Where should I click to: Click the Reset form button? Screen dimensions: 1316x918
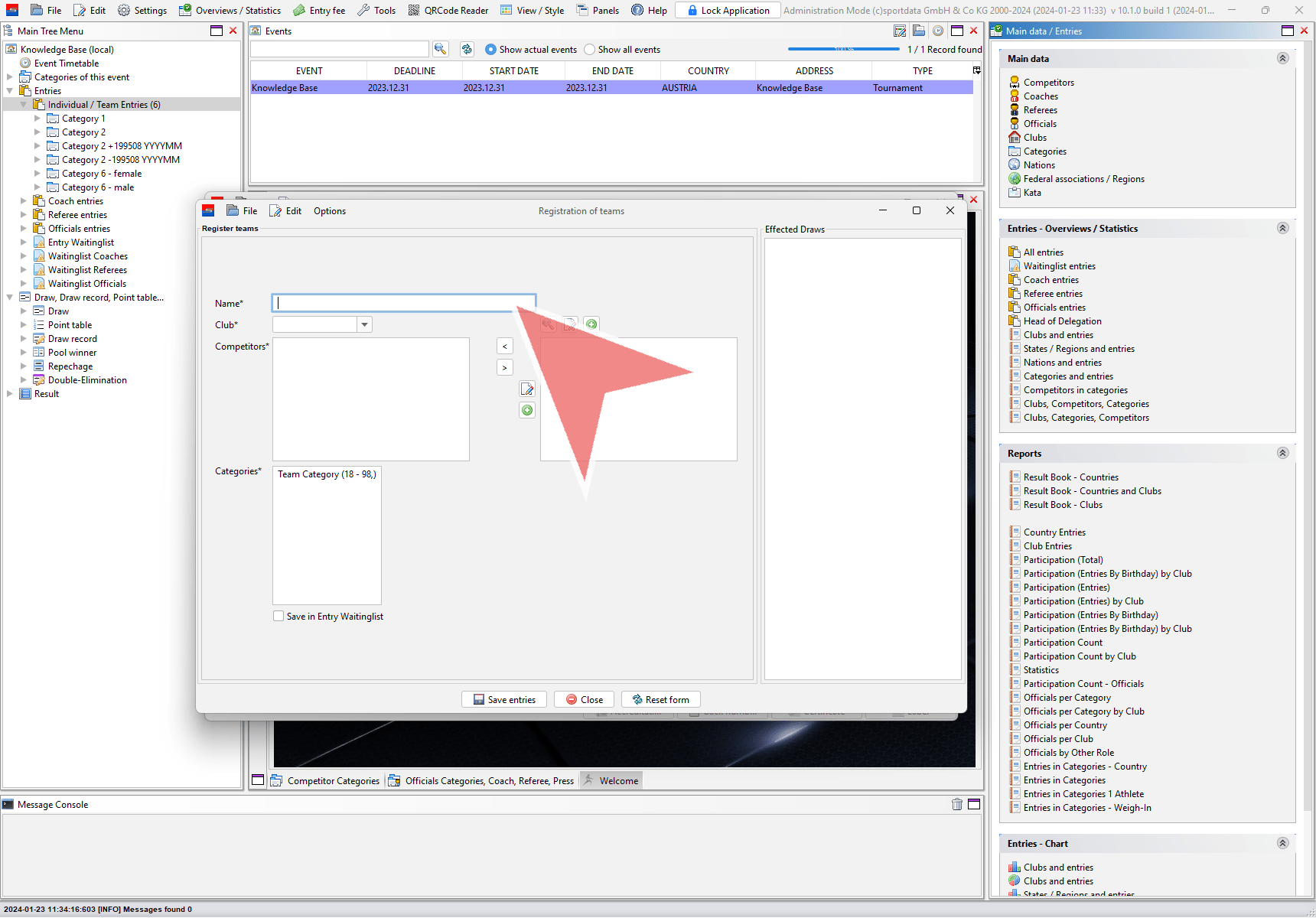660,699
